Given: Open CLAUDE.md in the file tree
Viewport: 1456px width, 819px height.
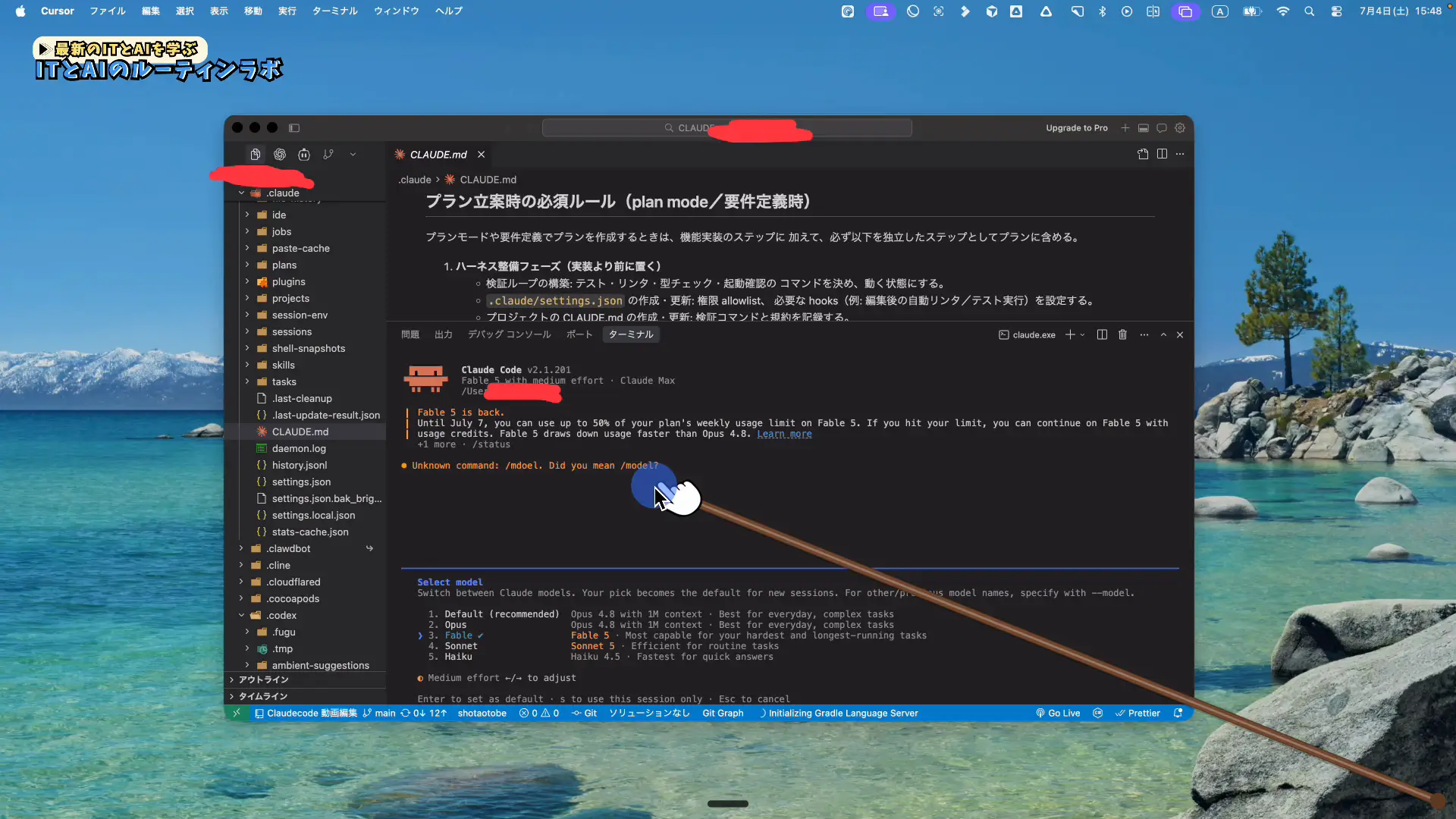Looking at the screenshot, I should click(300, 431).
